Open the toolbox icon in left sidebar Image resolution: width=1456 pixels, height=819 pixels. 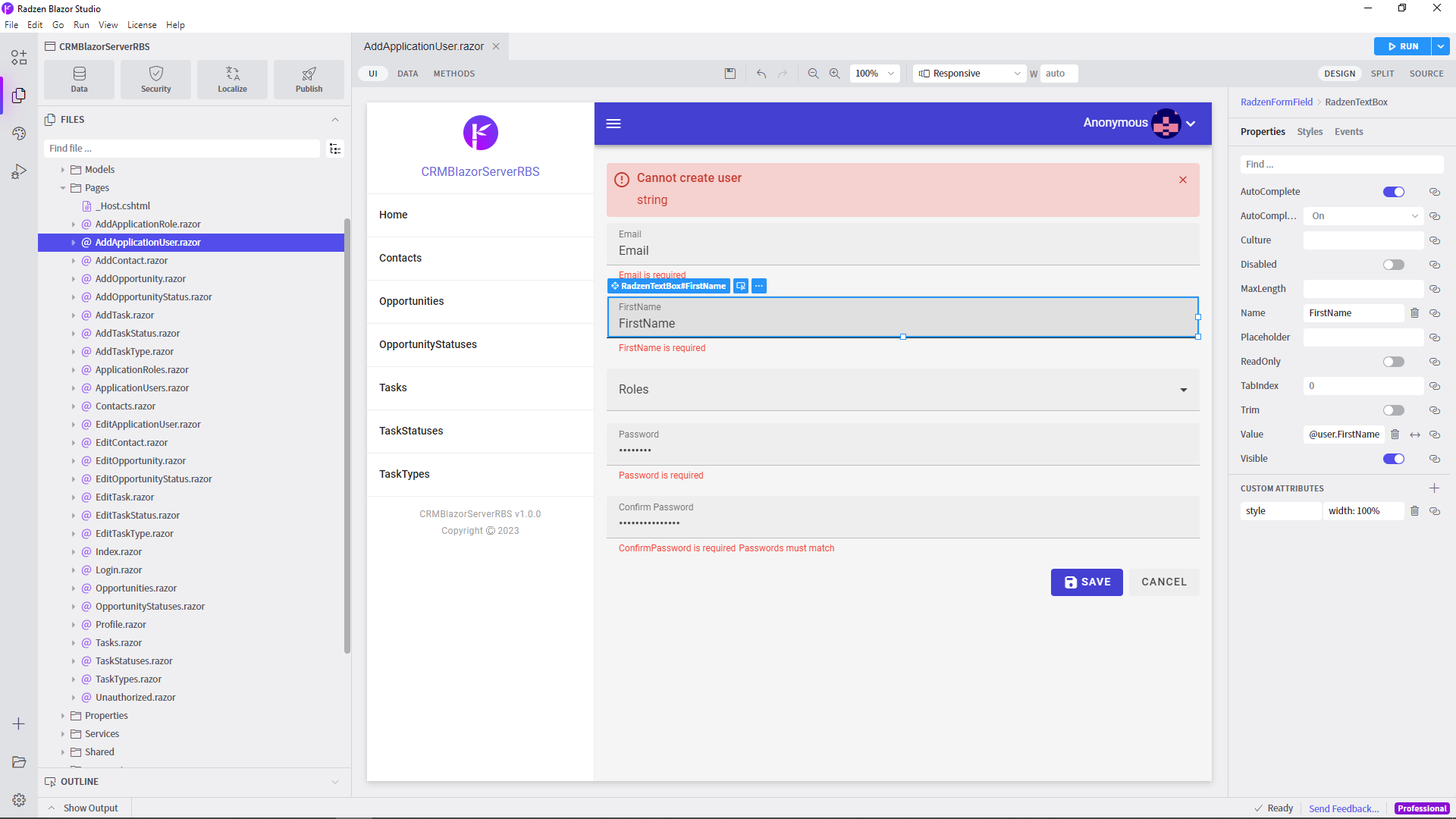tap(19, 58)
